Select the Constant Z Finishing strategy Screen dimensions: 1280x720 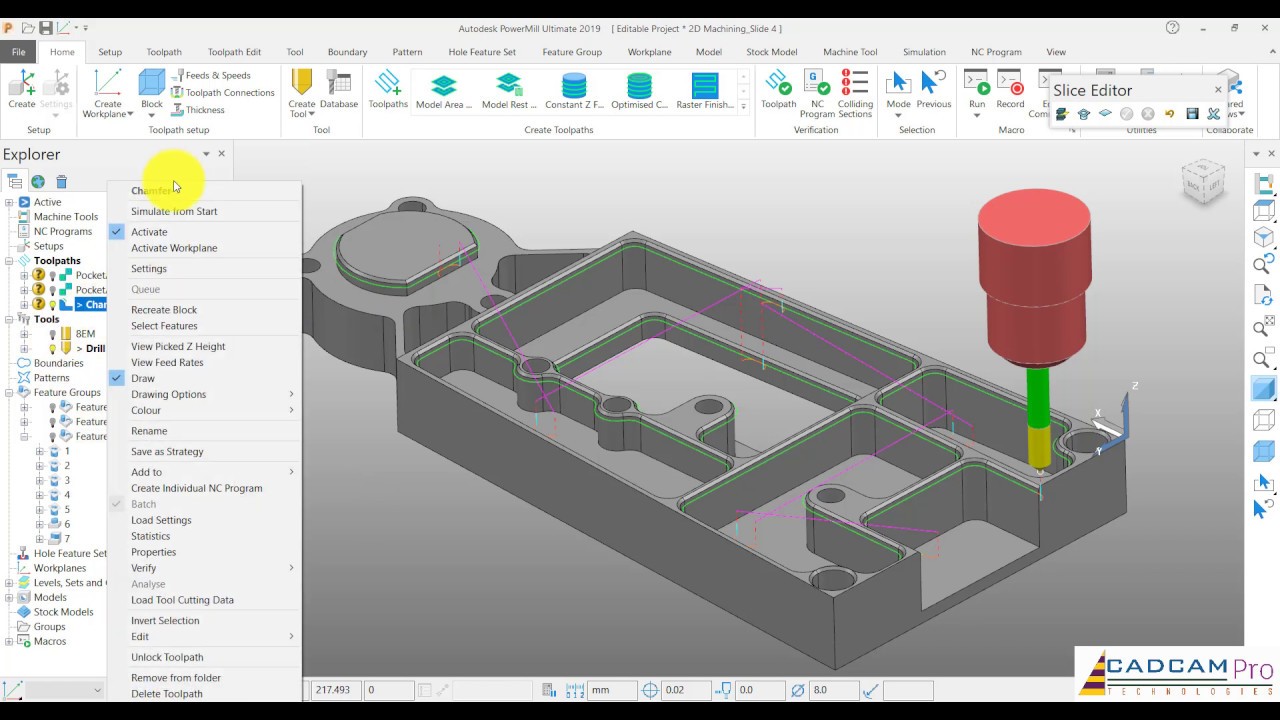click(x=574, y=90)
